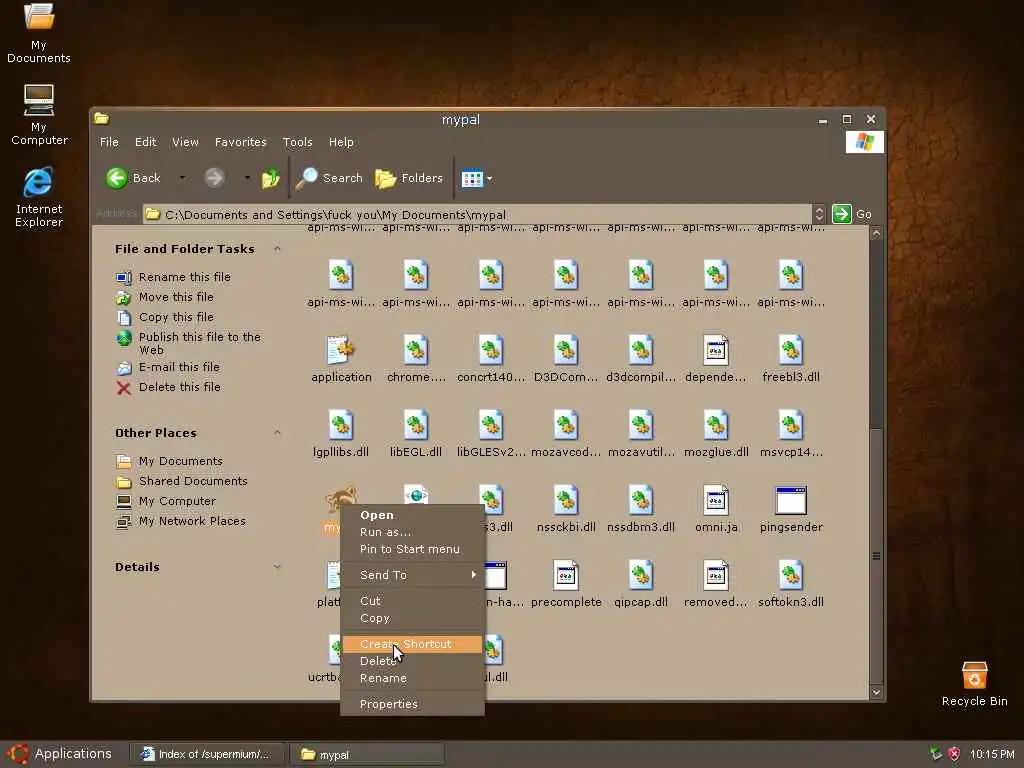Switch to Index of /supermium taskbar window

206,754
